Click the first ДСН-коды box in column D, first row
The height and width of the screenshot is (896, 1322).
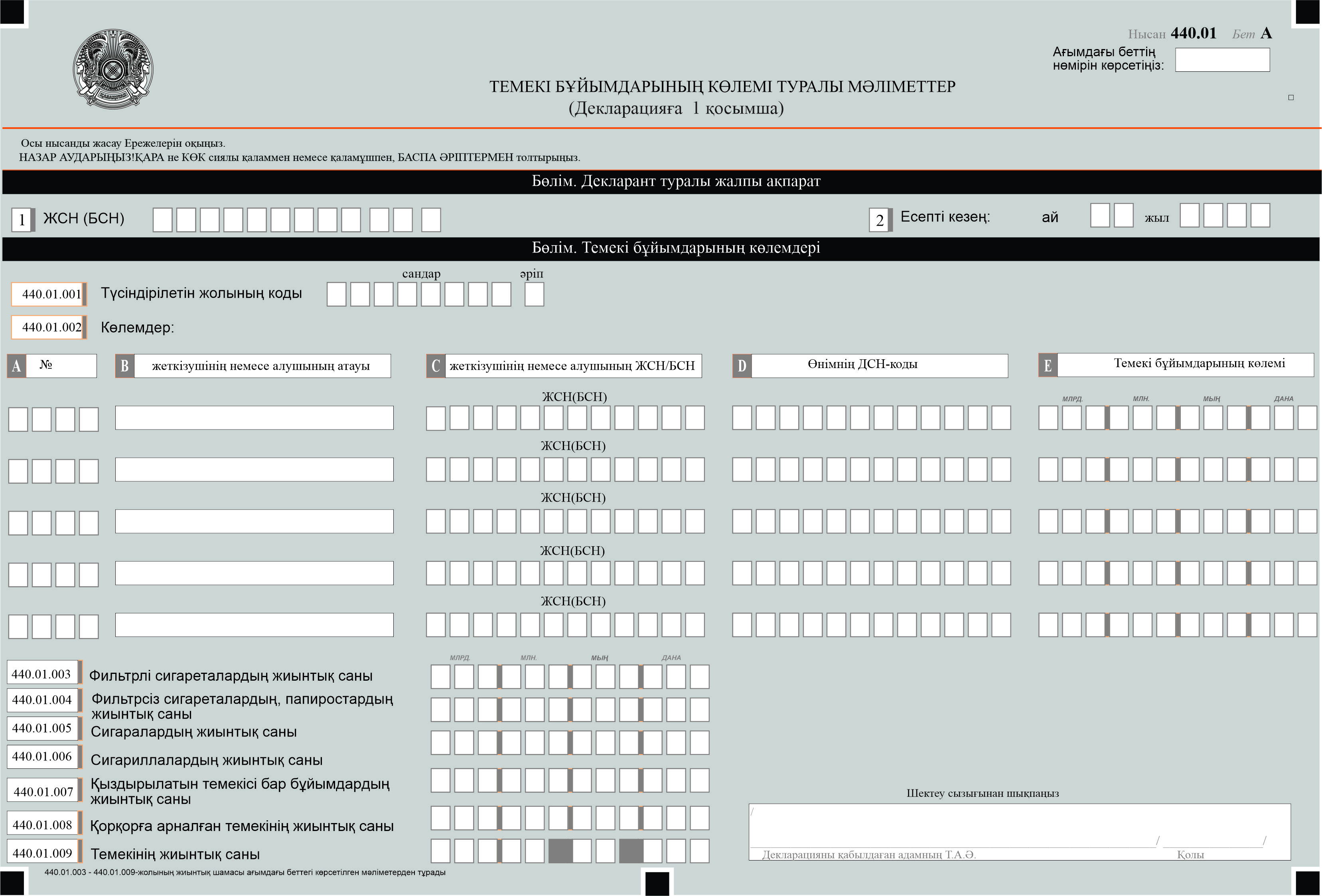(742, 418)
